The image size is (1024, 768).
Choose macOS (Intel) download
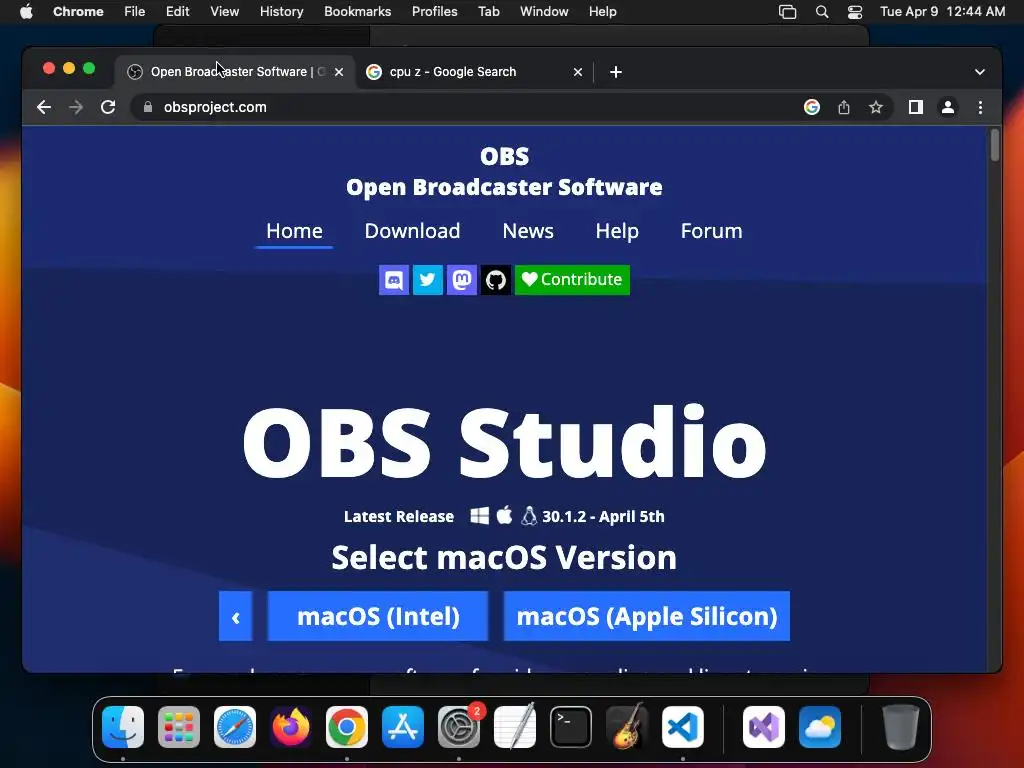pos(378,616)
